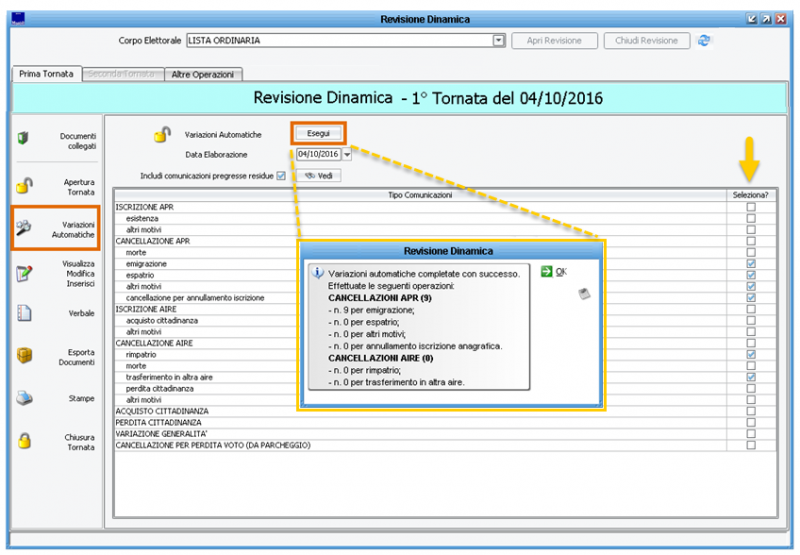The height and width of the screenshot is (555, 800).
Task: Select the Prima Tornata tab
Action: (46, 74)
